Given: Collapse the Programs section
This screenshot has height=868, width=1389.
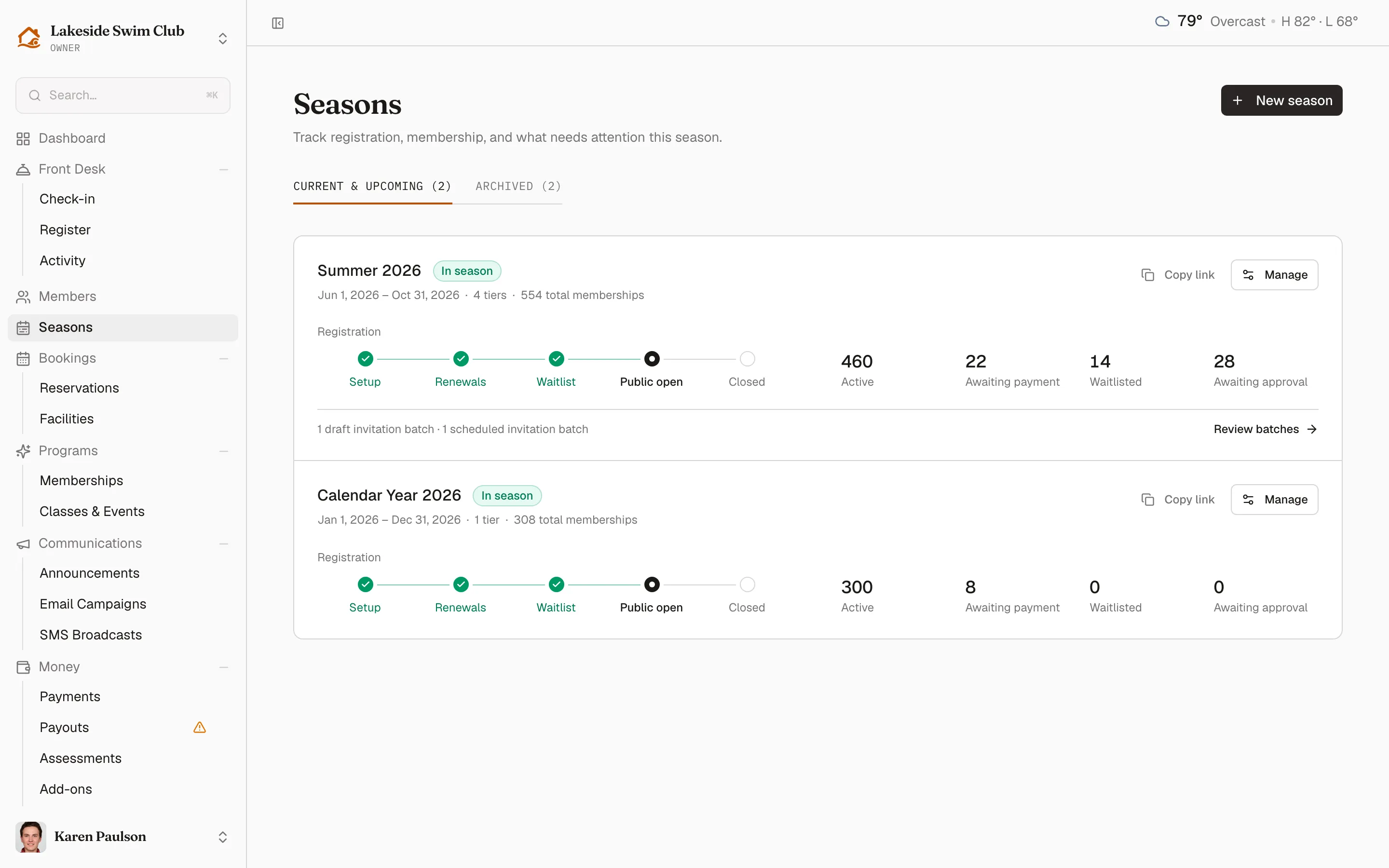Looking at the screenshot, I should click(224, 451).
